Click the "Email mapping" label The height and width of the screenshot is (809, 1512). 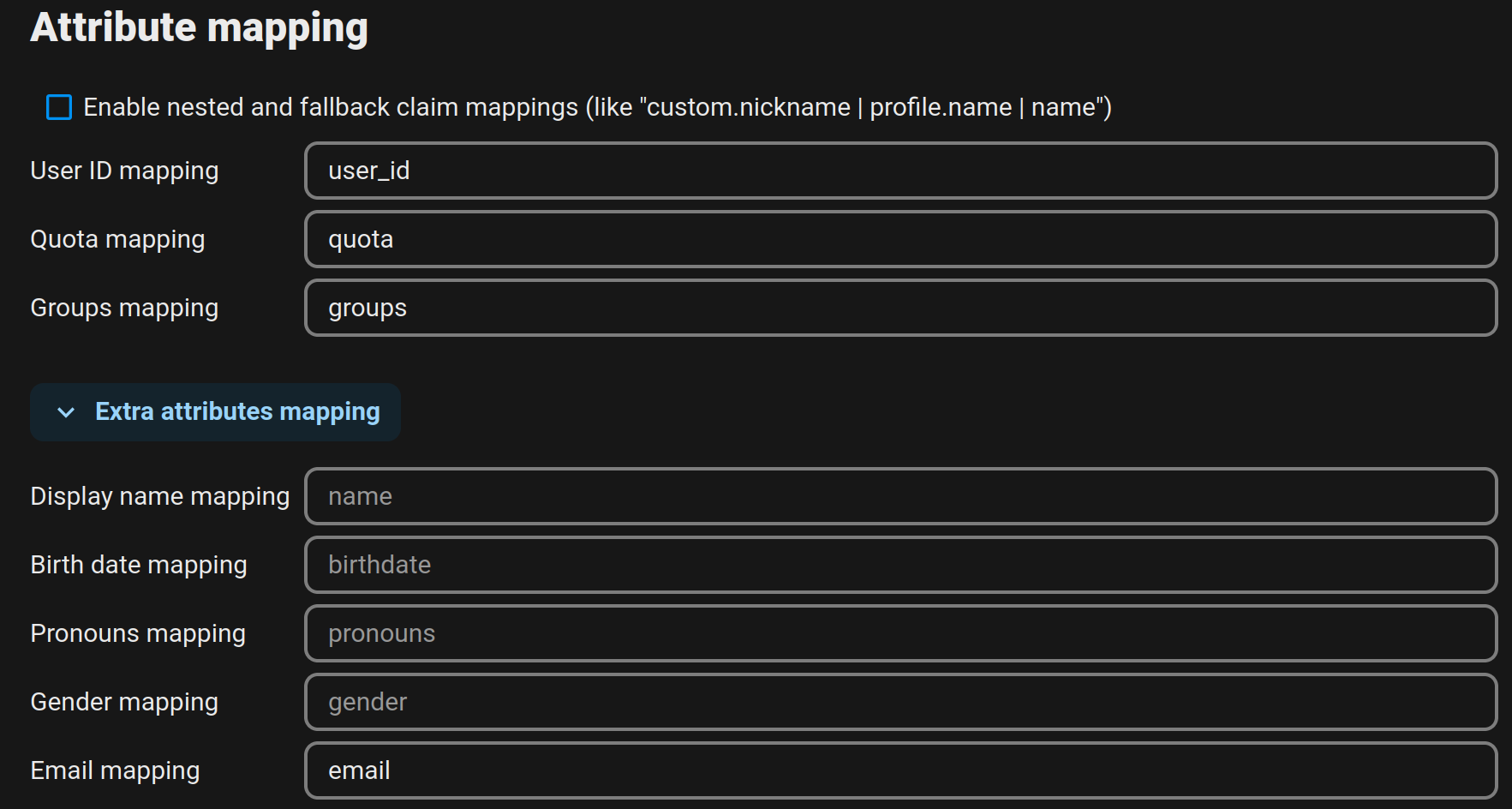[115, 770]
